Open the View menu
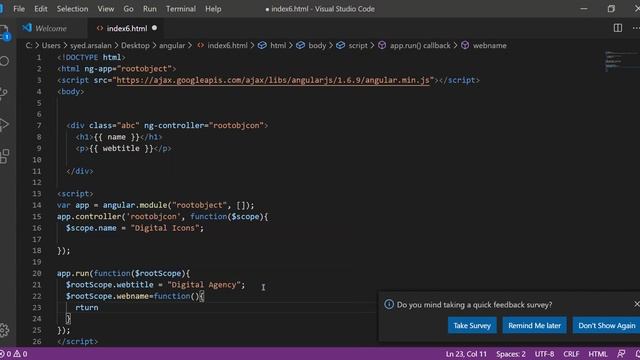 tap(106, 9)
